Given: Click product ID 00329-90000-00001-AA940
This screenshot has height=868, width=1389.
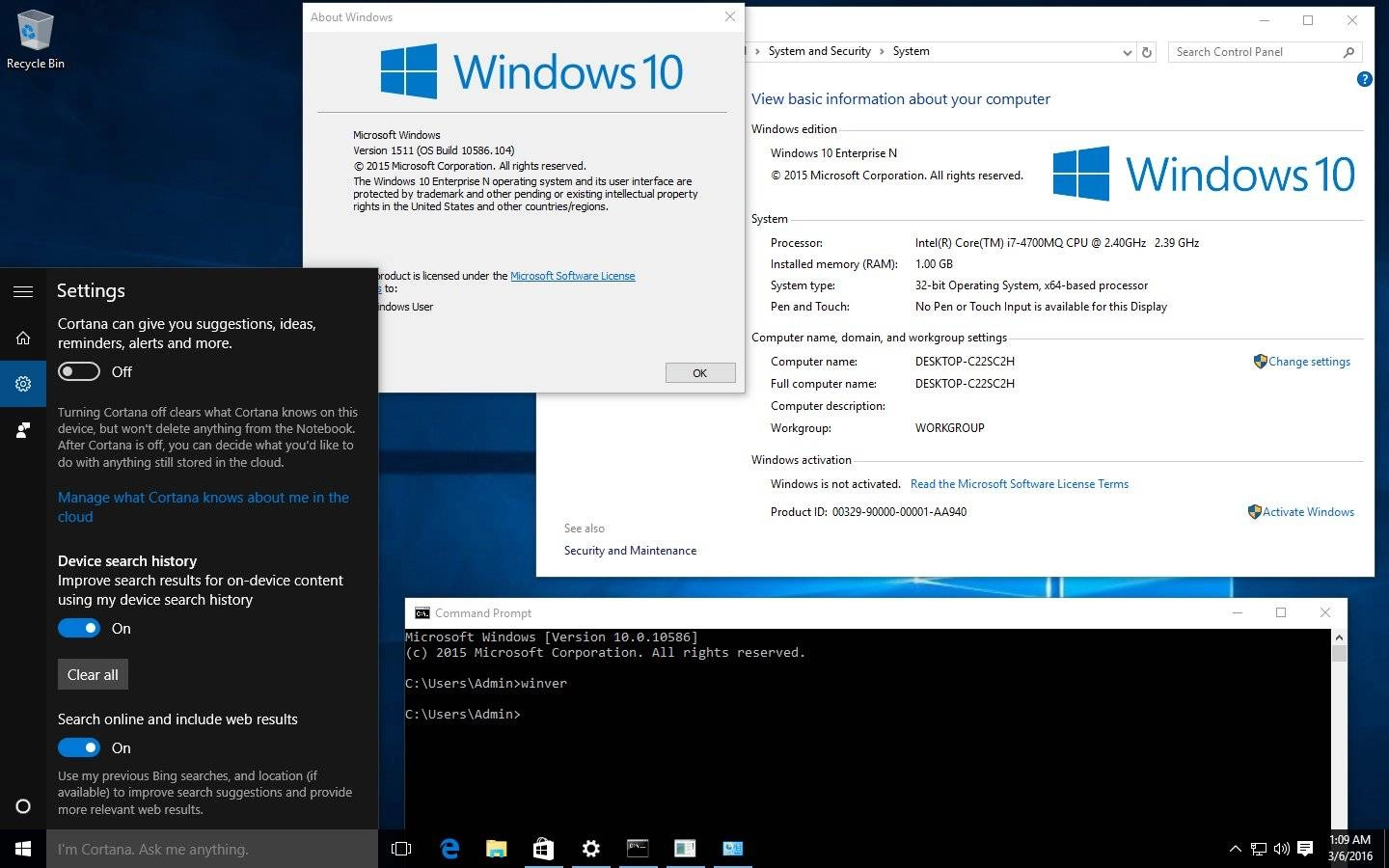Looking at the screenshot, I should click(899, 512).
